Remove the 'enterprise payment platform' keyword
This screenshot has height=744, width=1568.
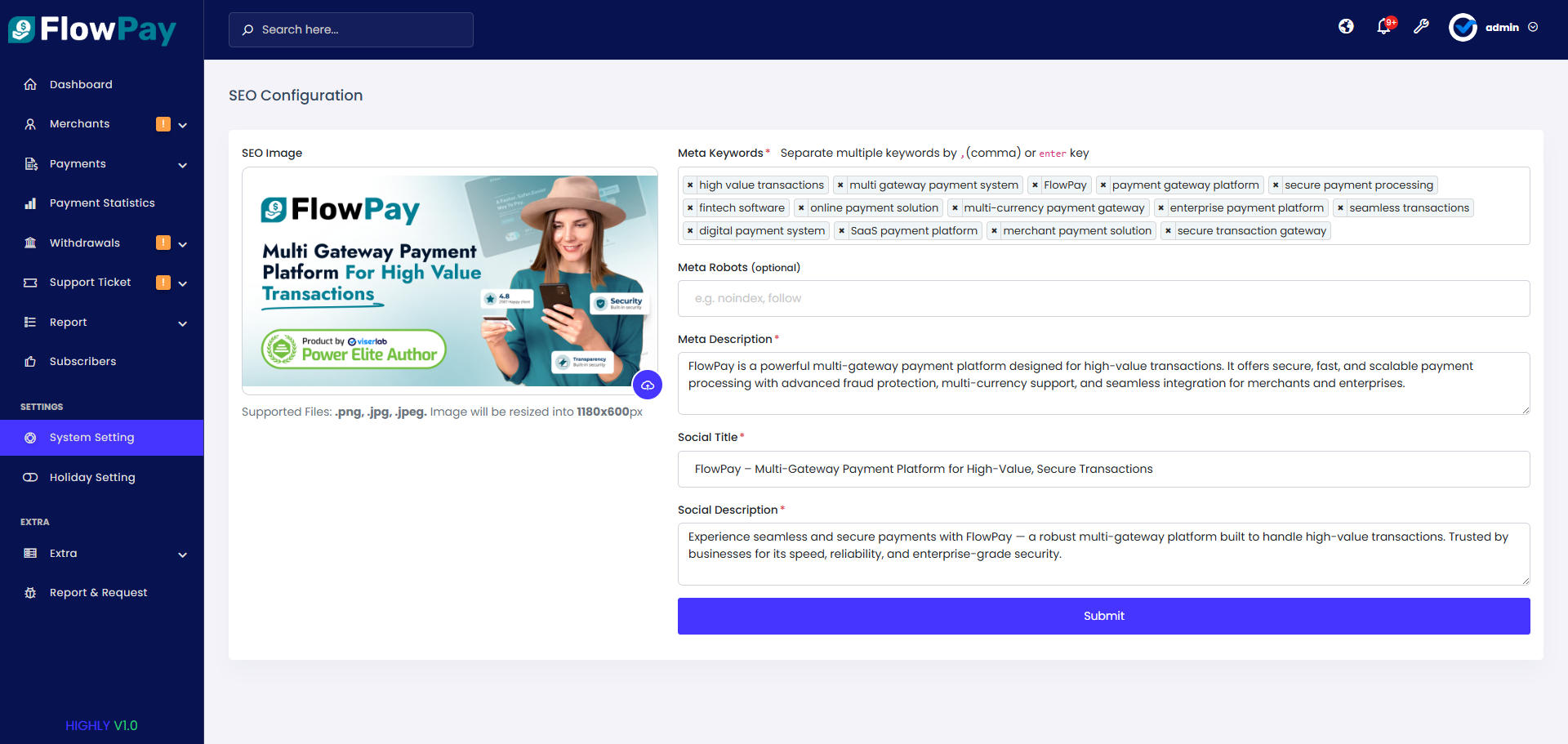pyautogui.click(x=1161, y=208)
